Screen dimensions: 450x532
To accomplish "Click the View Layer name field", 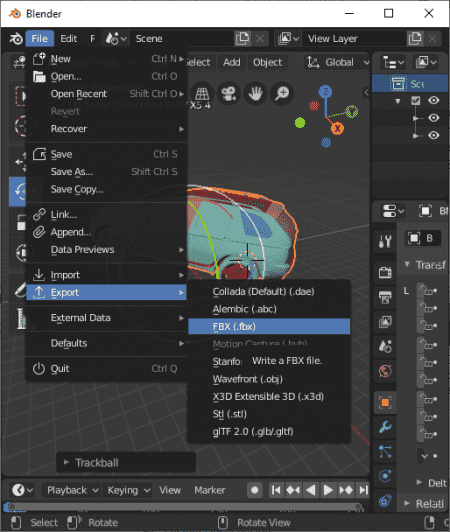I will (x=355, y=39).
